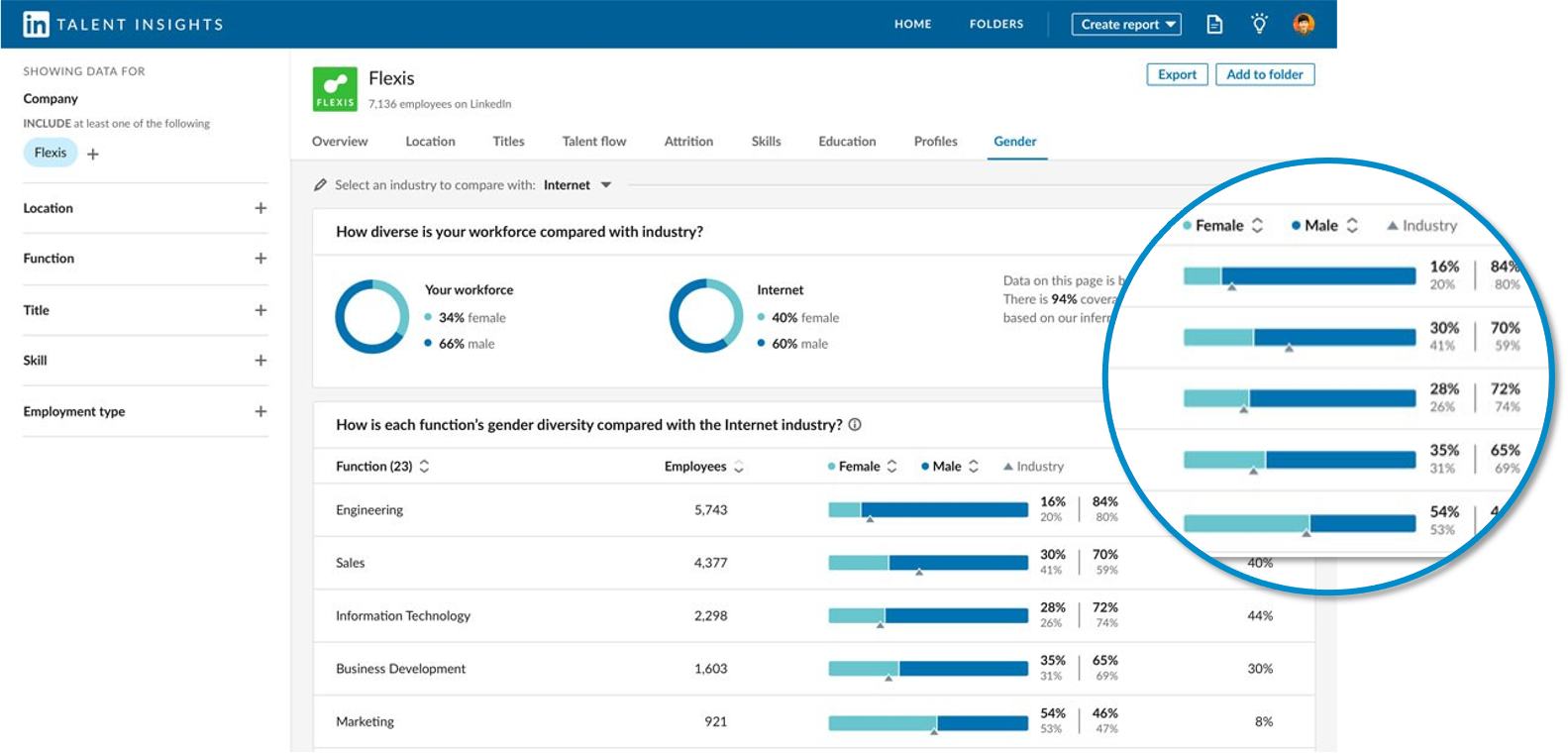
Task: Expand the Location filter
Action: click(x=261, y=208)
